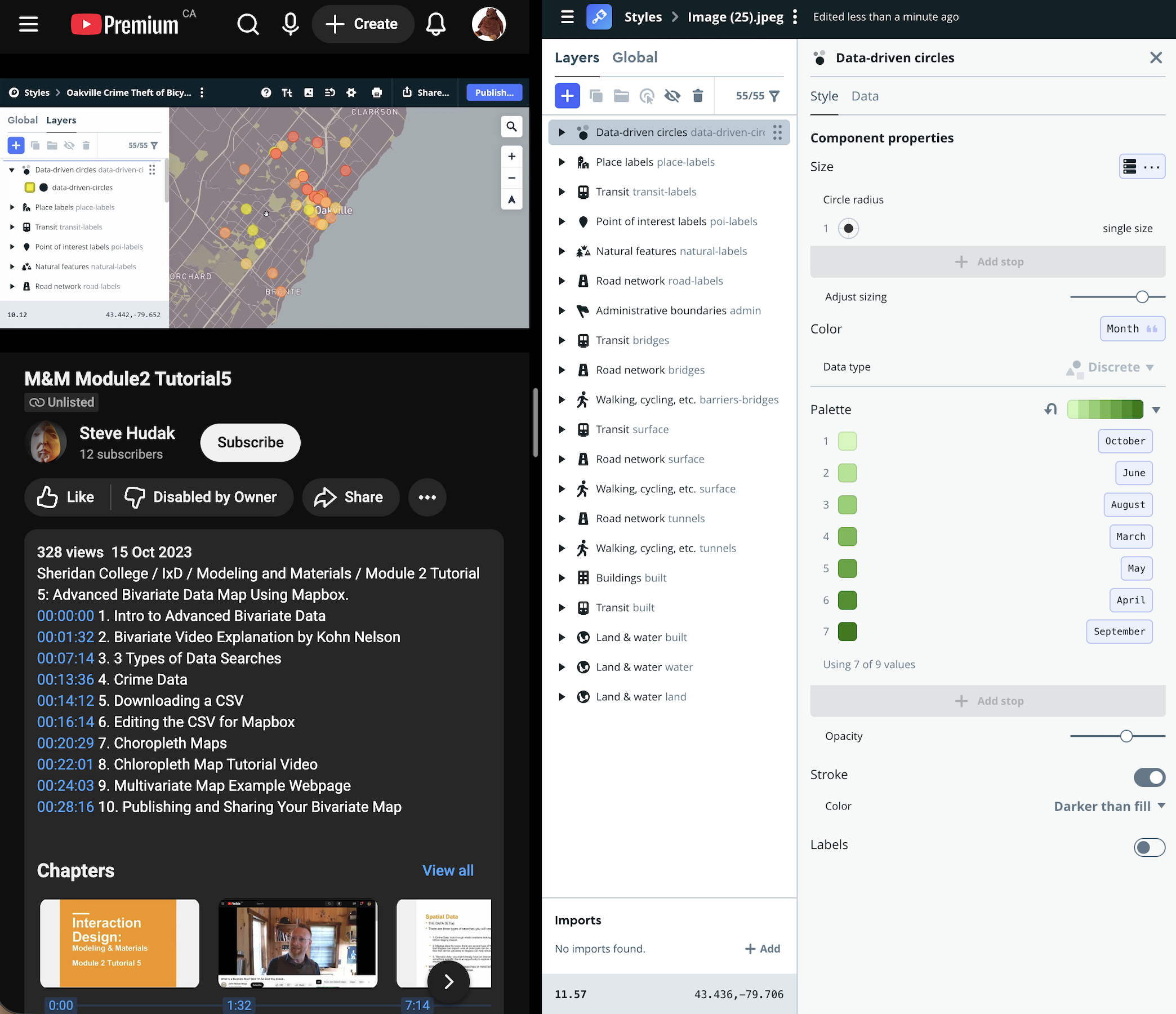Disable the Stroke toggle
Viewport: 1176px width, 1014px height.
pyautogui.click(x=1150, y=777)
